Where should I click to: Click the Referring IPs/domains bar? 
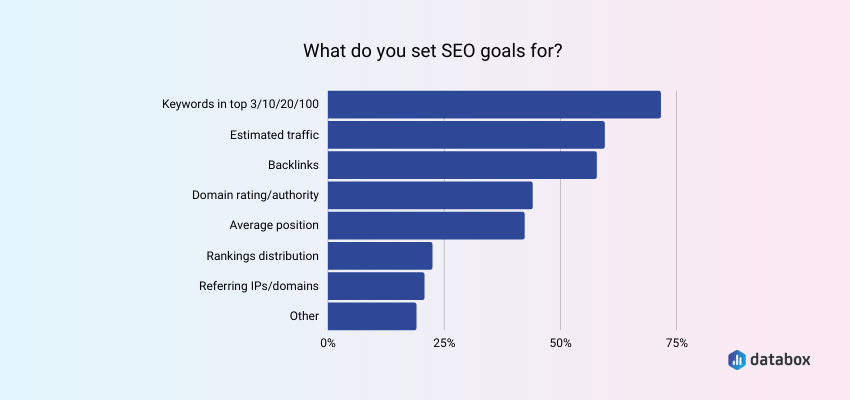click(376, 286)
